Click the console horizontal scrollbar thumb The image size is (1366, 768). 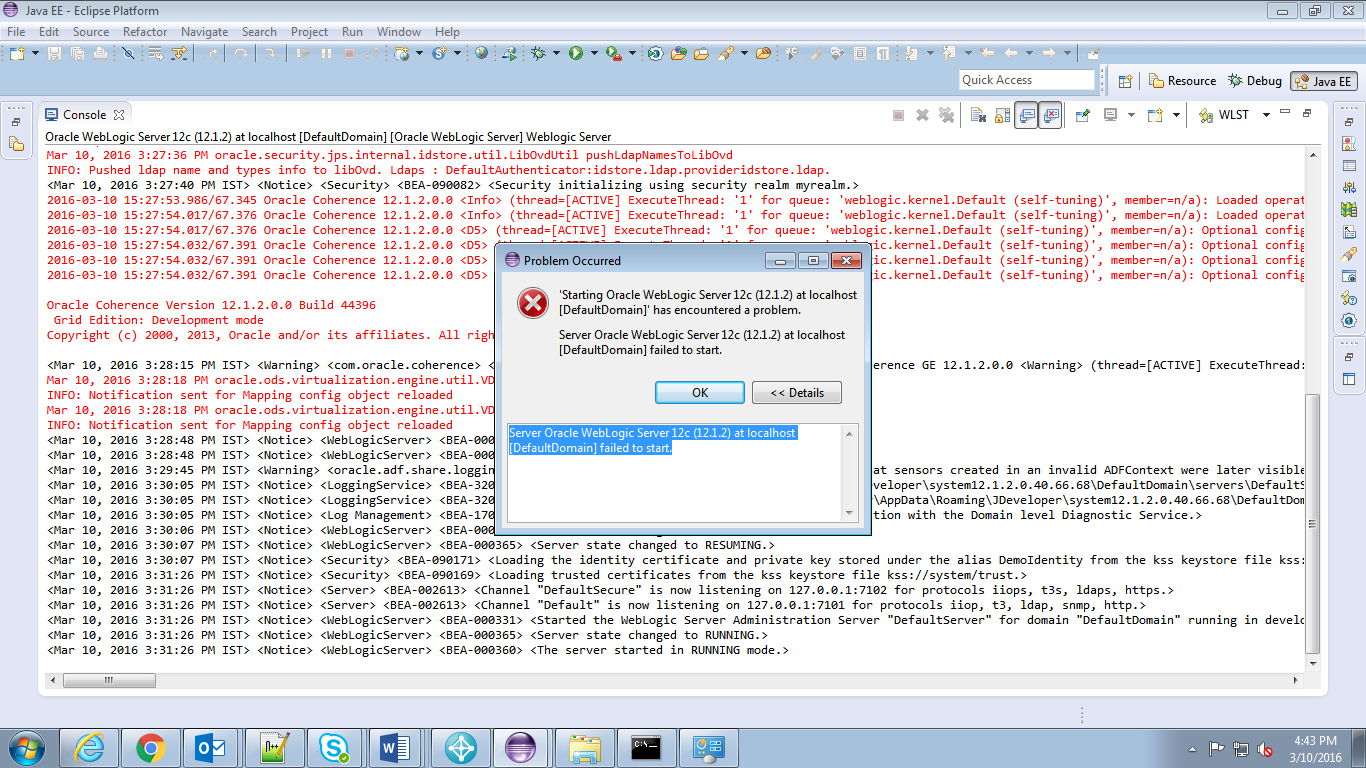tap(109, 681)
